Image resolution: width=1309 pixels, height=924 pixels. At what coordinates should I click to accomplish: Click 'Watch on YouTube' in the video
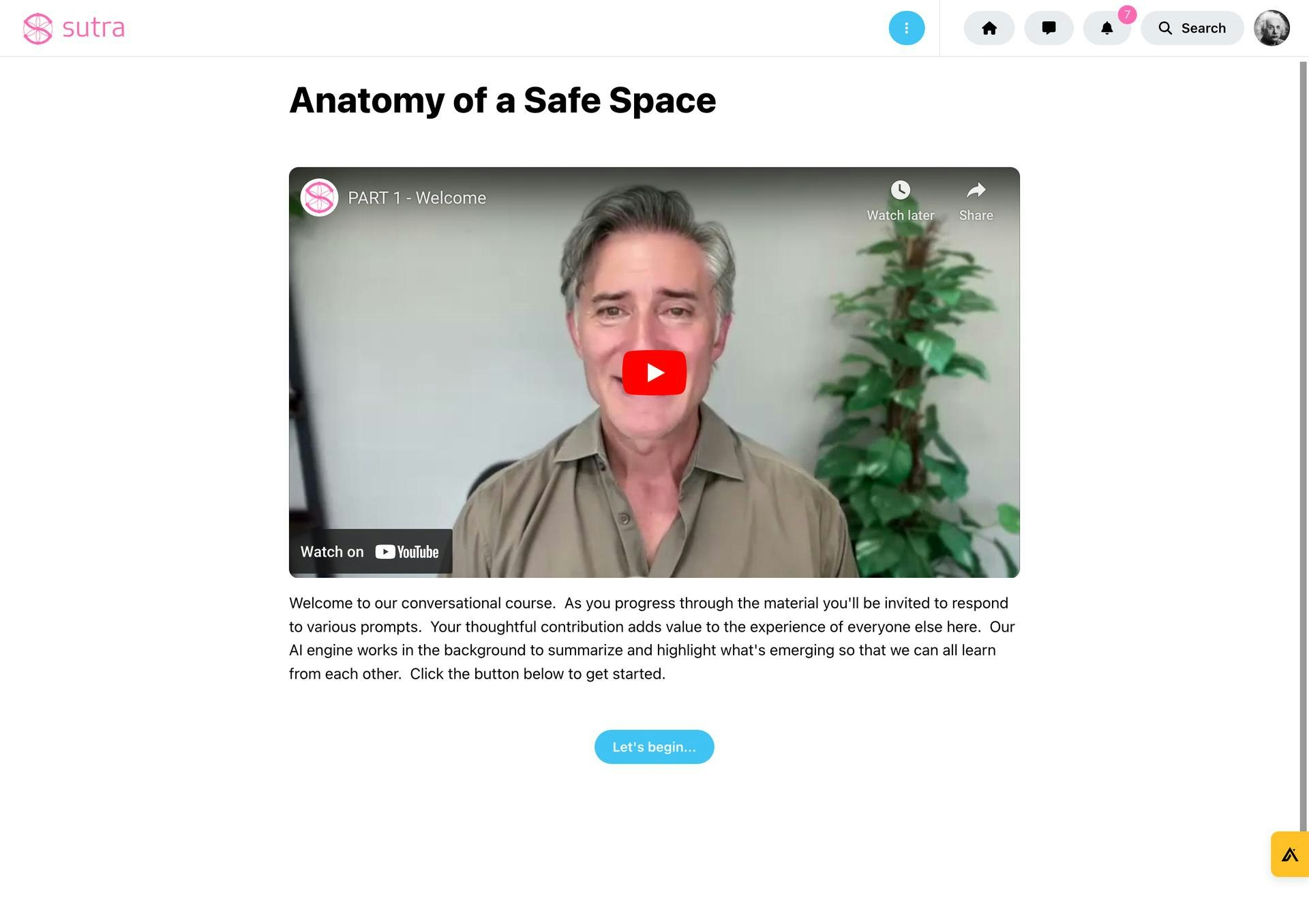point(370,552)
